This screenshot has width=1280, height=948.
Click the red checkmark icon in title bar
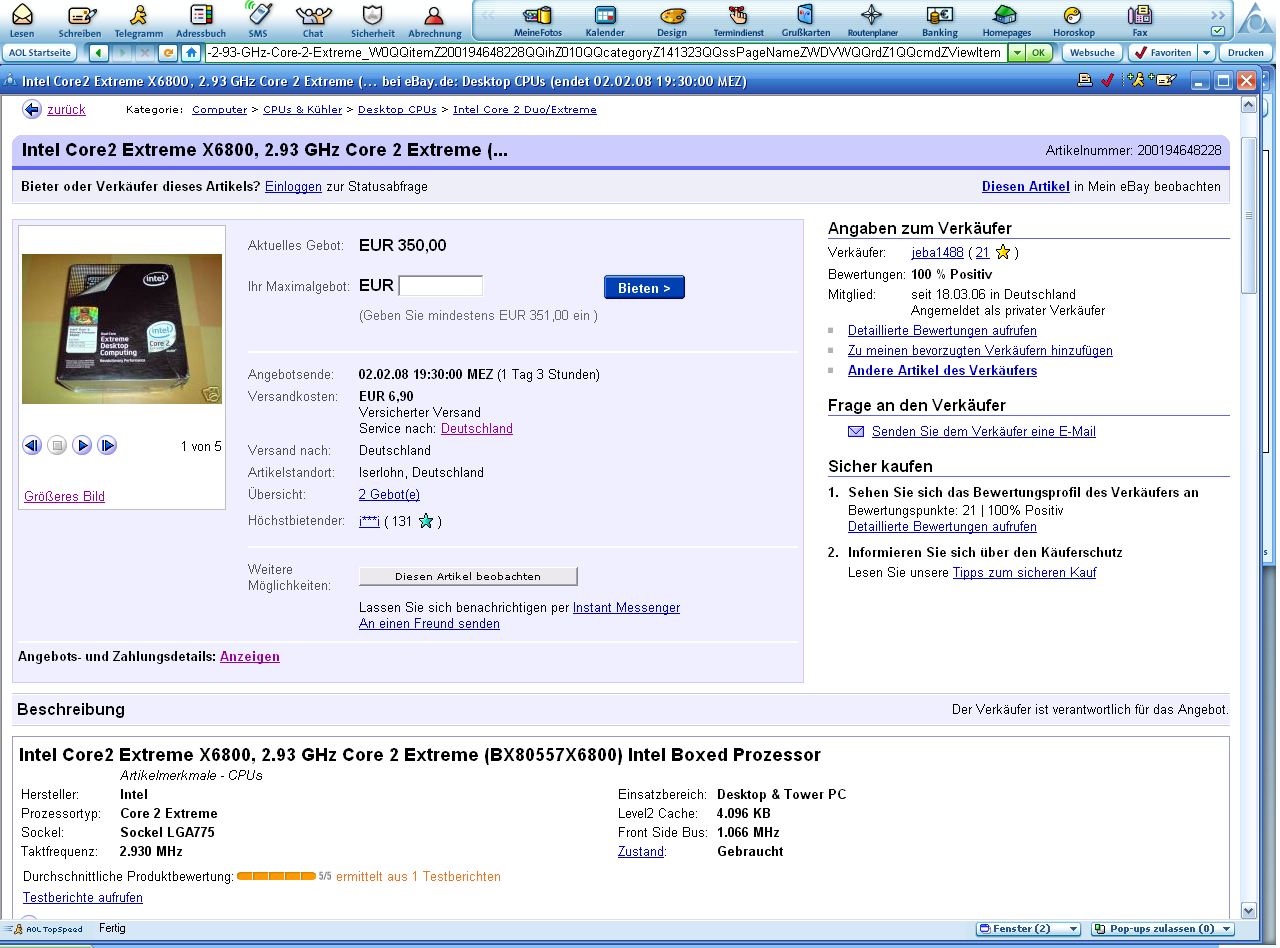tap(1107, 81)
